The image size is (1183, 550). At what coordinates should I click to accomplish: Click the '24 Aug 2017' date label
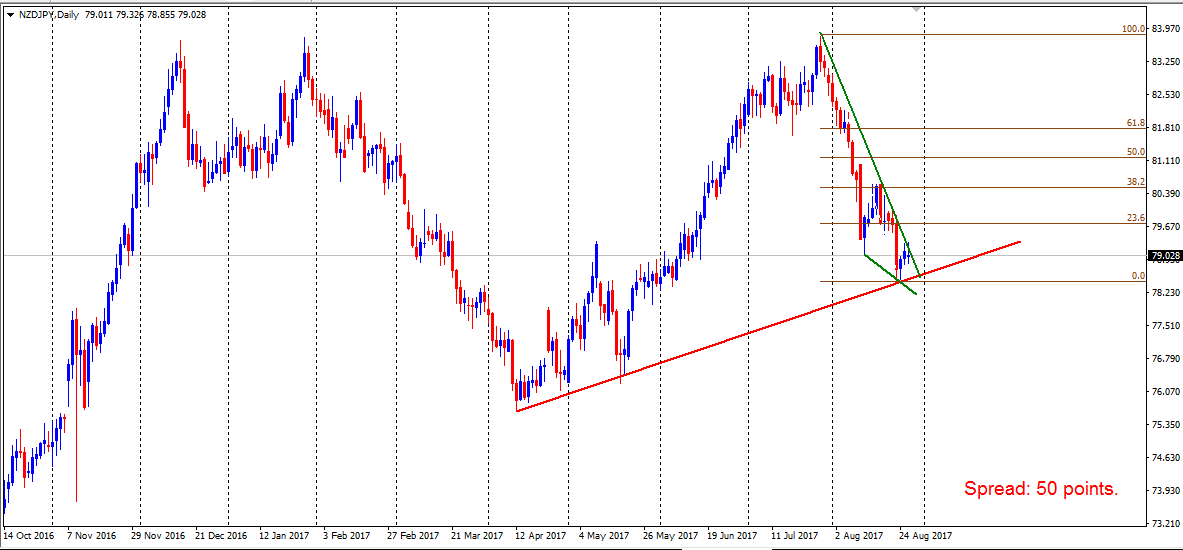[x=927, y=536]
